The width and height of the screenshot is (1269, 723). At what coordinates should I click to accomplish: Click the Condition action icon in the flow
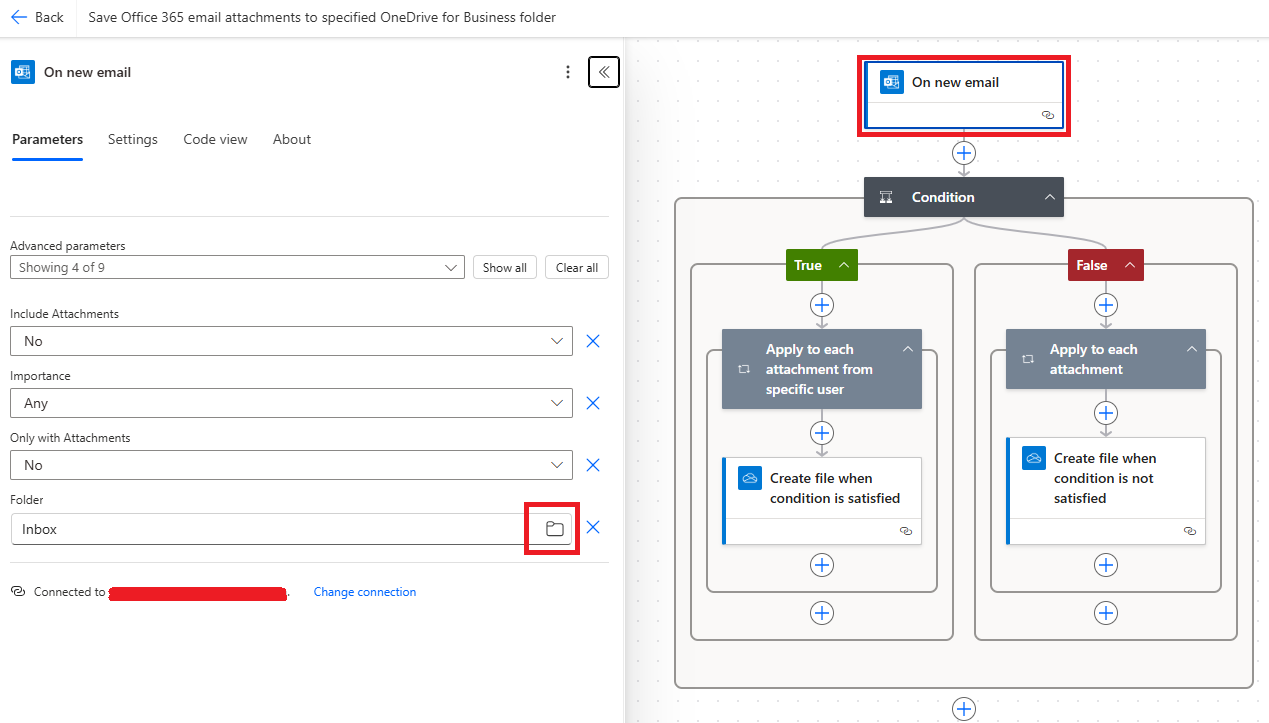[x=885, y=197]
